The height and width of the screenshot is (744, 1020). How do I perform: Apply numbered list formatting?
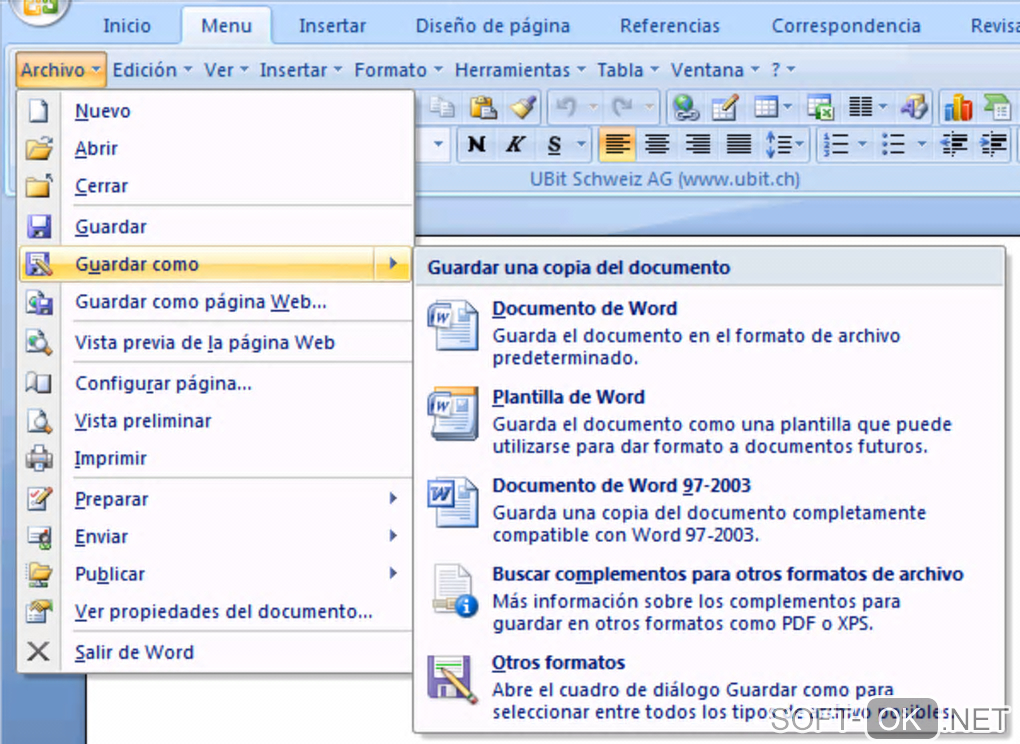coord(837,144)
